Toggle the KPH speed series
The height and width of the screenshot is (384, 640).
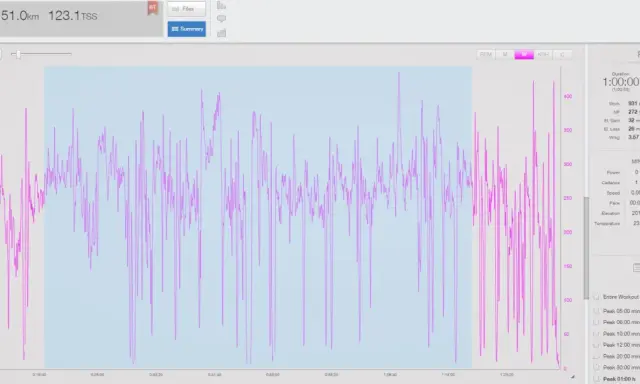543,54
